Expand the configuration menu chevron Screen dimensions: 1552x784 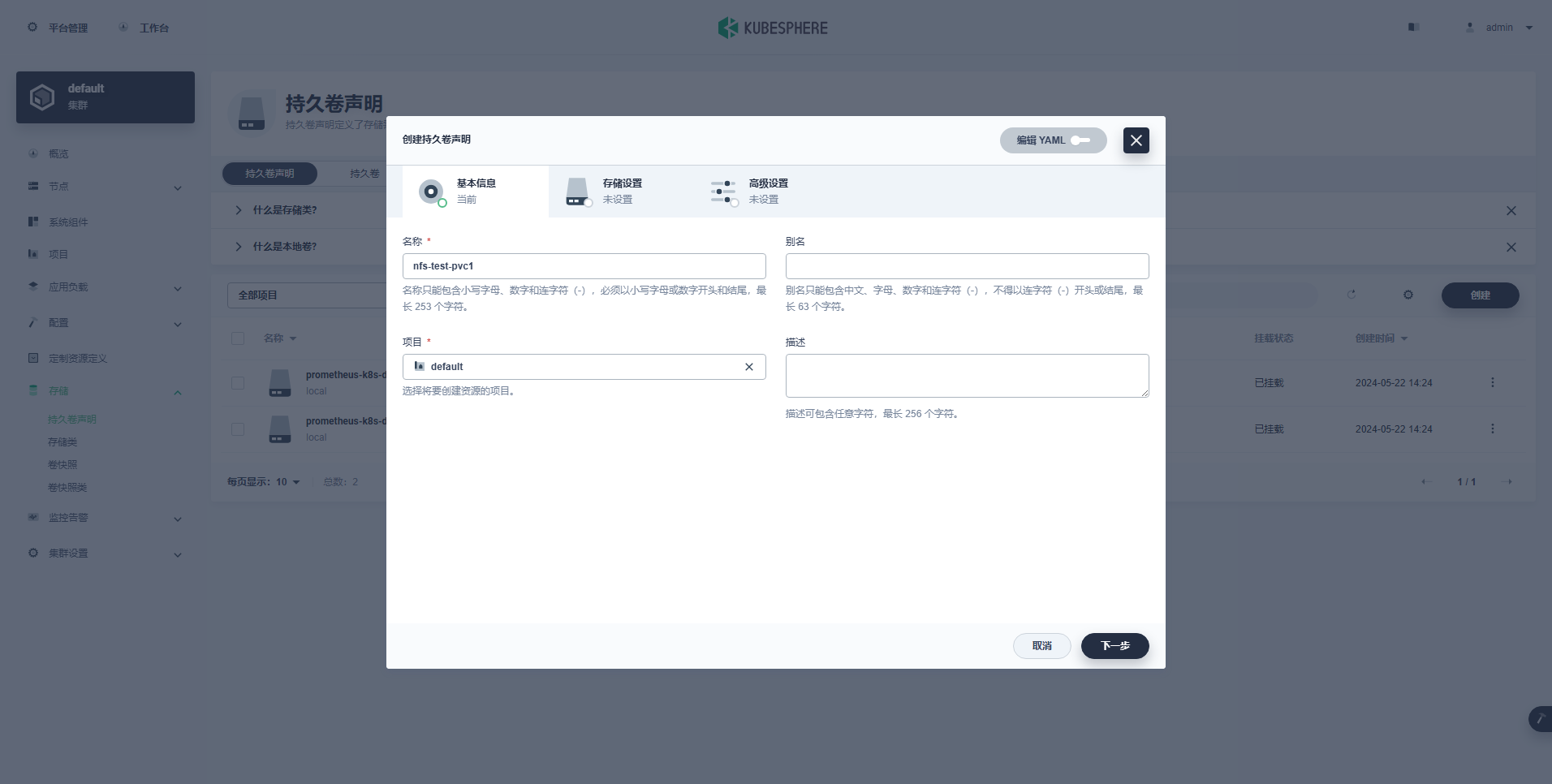(x=178, y=325)
